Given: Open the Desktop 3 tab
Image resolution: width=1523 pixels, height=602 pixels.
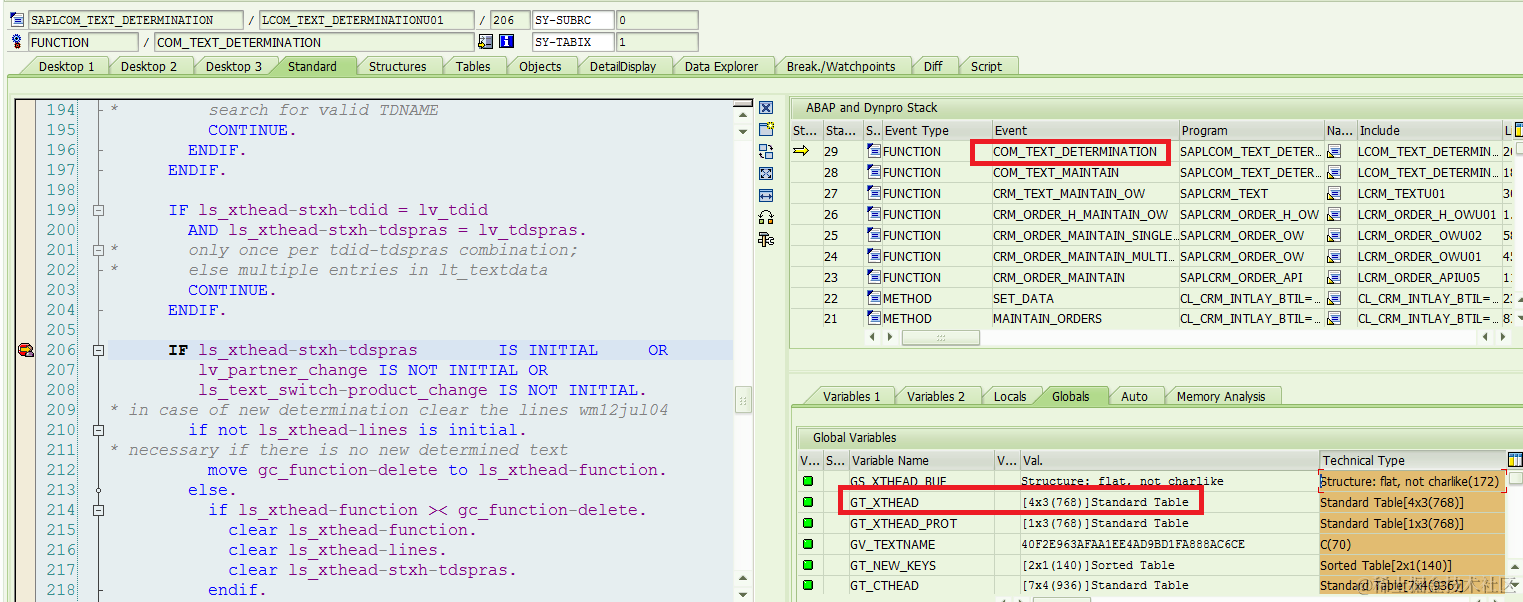Looking at the screenshot, I should point(234,66).
